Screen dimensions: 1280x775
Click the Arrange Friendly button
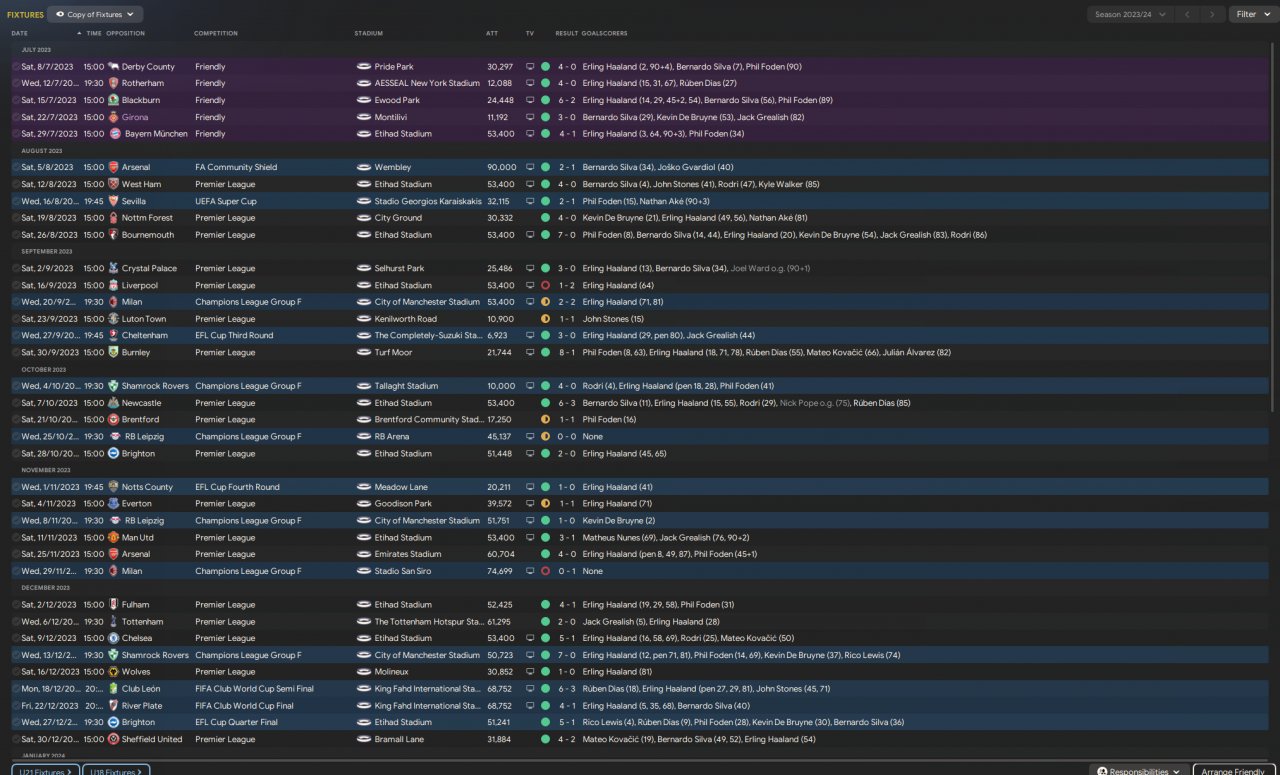click(1234, 771)
